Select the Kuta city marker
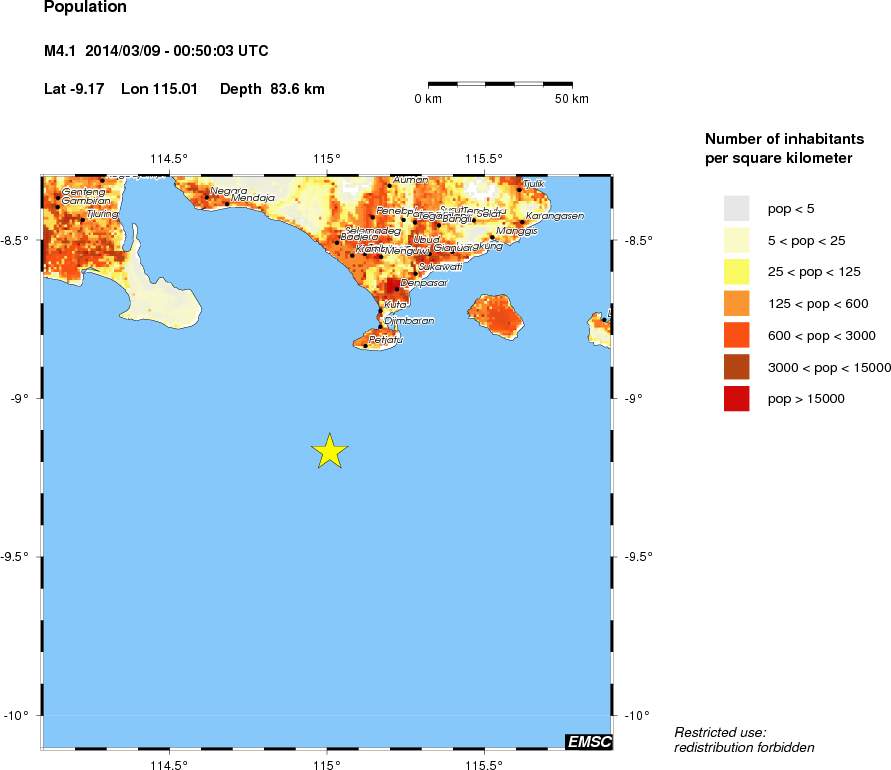The height and width of the screenshot is (770, 891). [x=381, y=311]
